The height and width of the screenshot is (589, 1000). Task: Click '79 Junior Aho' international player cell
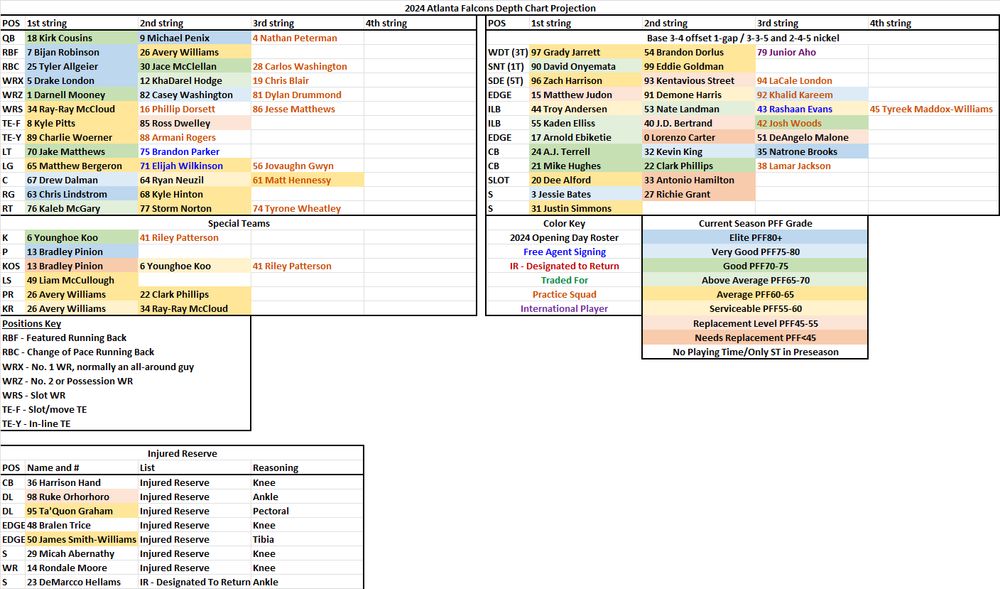811,52
